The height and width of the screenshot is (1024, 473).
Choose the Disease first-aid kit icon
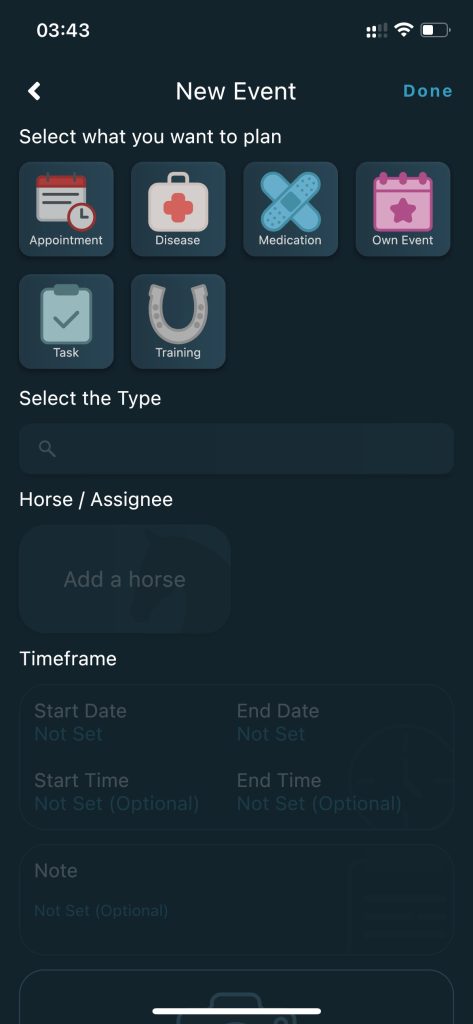coord(178,209)
